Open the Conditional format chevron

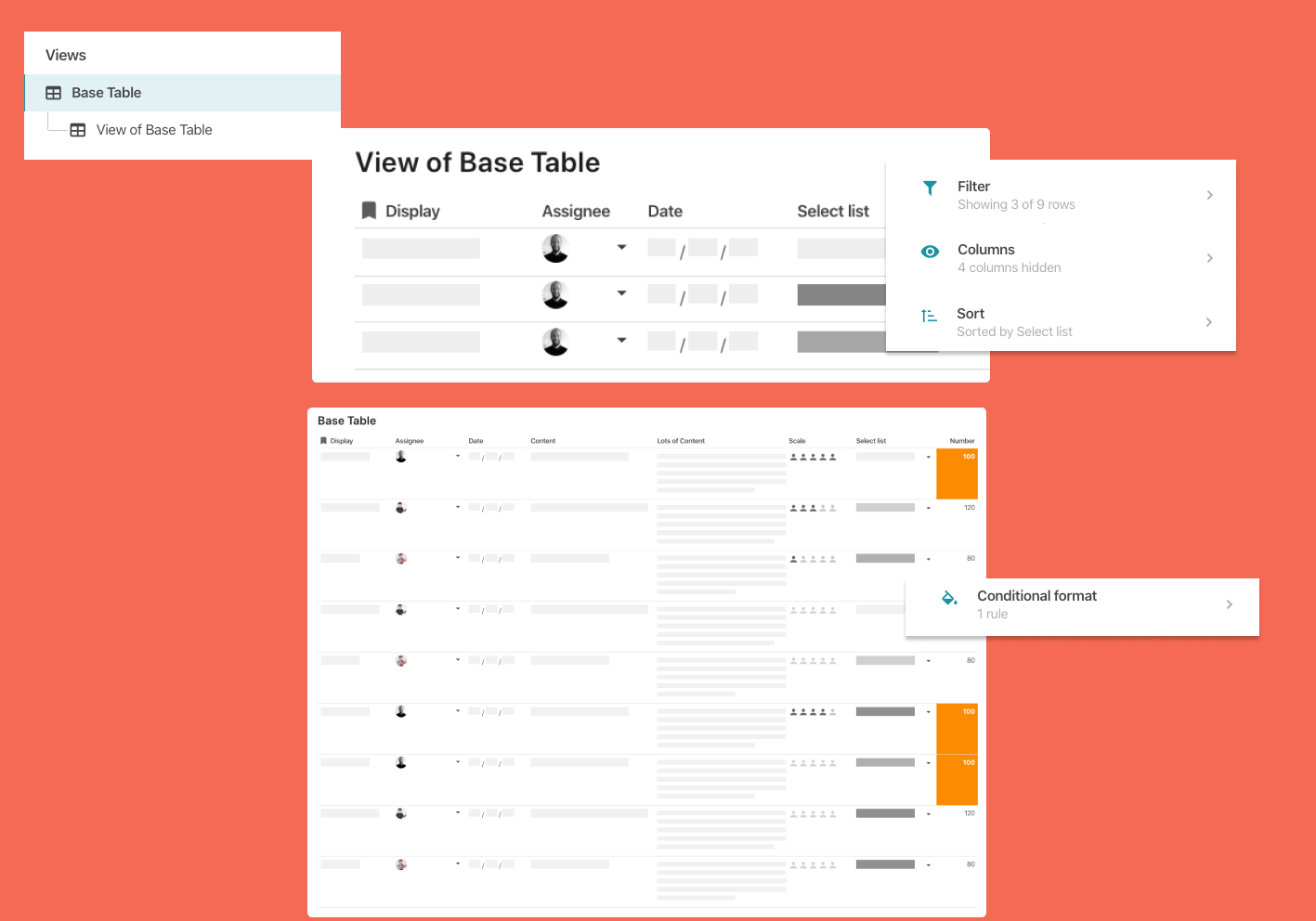coord(1230,604)
